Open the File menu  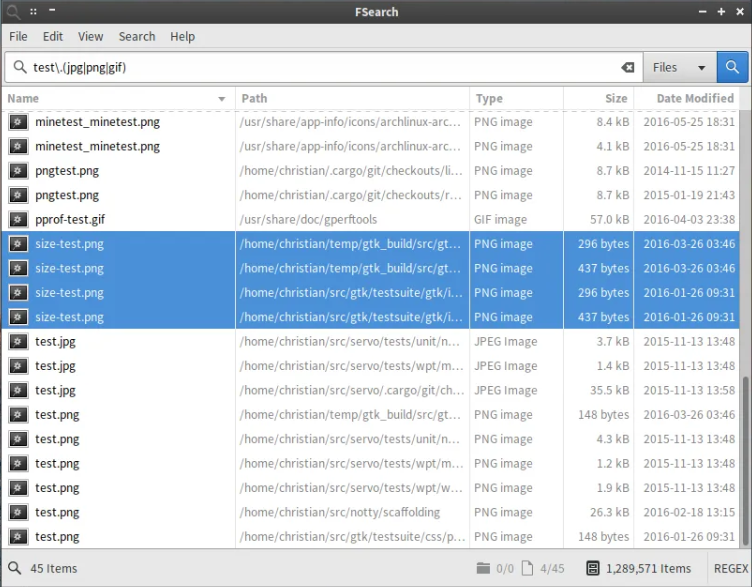click(x=18, y=36)
